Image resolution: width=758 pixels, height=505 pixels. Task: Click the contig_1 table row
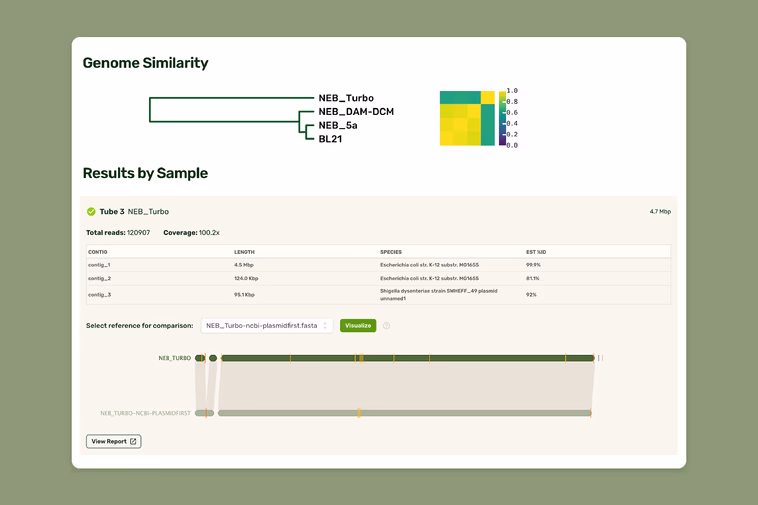pyautogui.click(x=378, y=265)
